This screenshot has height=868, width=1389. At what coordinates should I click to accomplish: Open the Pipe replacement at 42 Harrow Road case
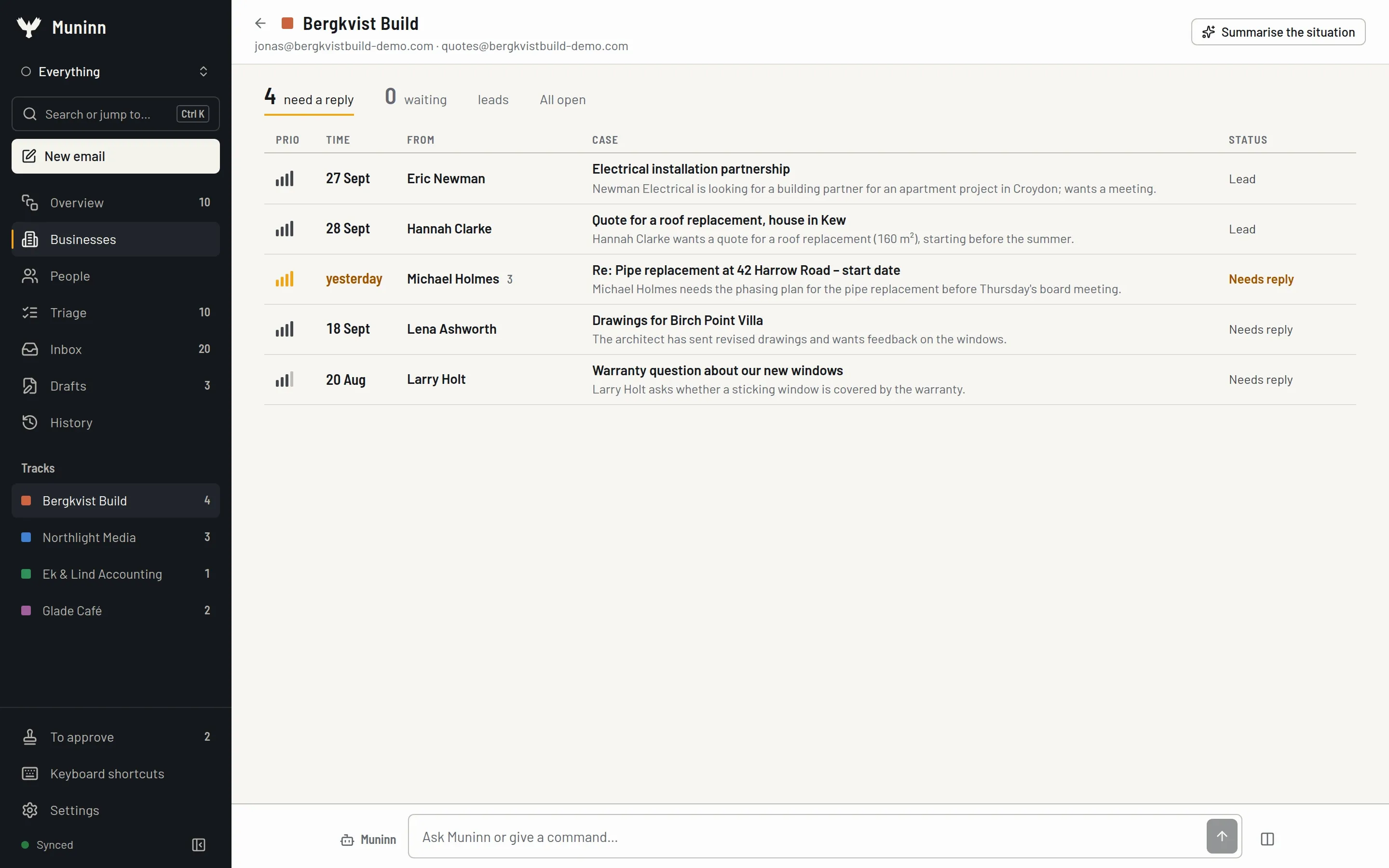pos(810,279)
